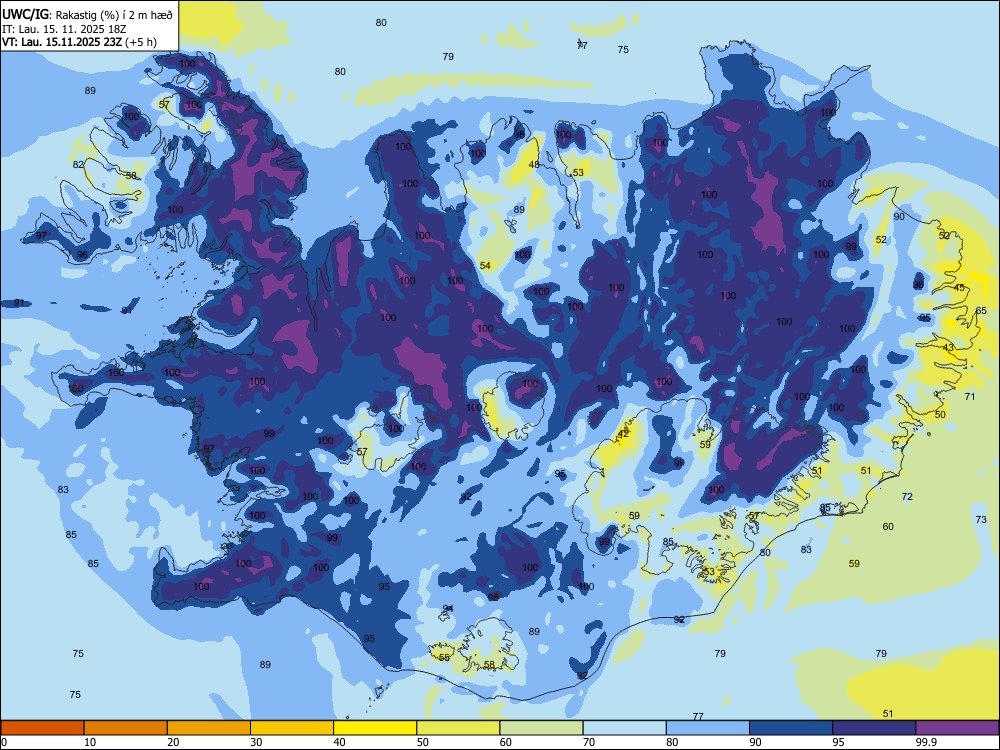This screenshot has height=750, width=1000.
Task: Select the purple above-99.9 legend swatch
Action: 957,728
